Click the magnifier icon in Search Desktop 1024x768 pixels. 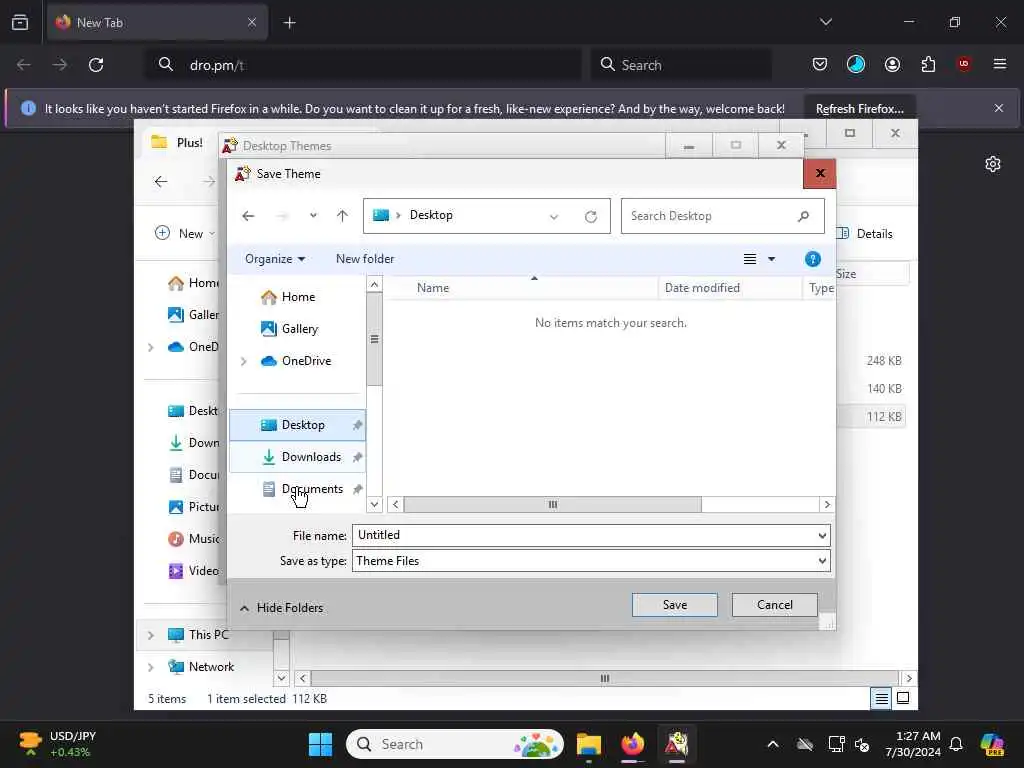click(x=803, y=216)
